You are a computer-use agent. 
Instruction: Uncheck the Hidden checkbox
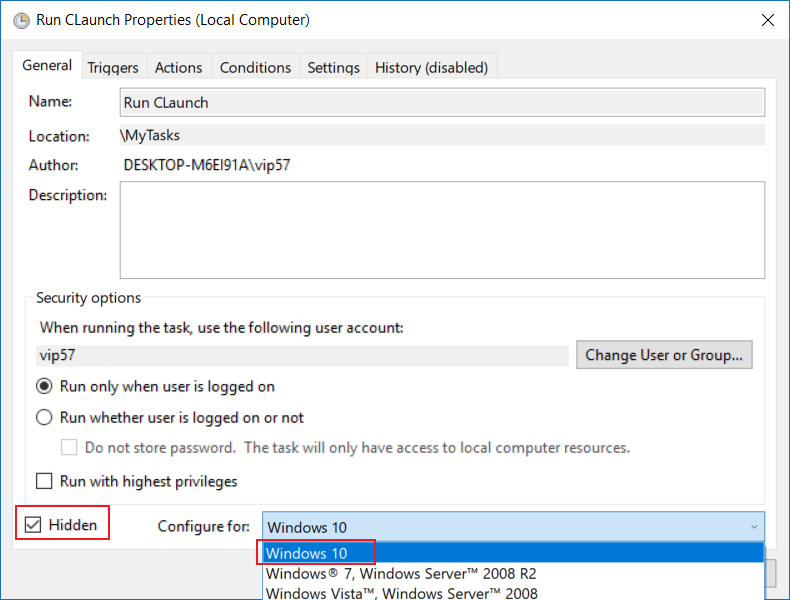tap(34, 525)
